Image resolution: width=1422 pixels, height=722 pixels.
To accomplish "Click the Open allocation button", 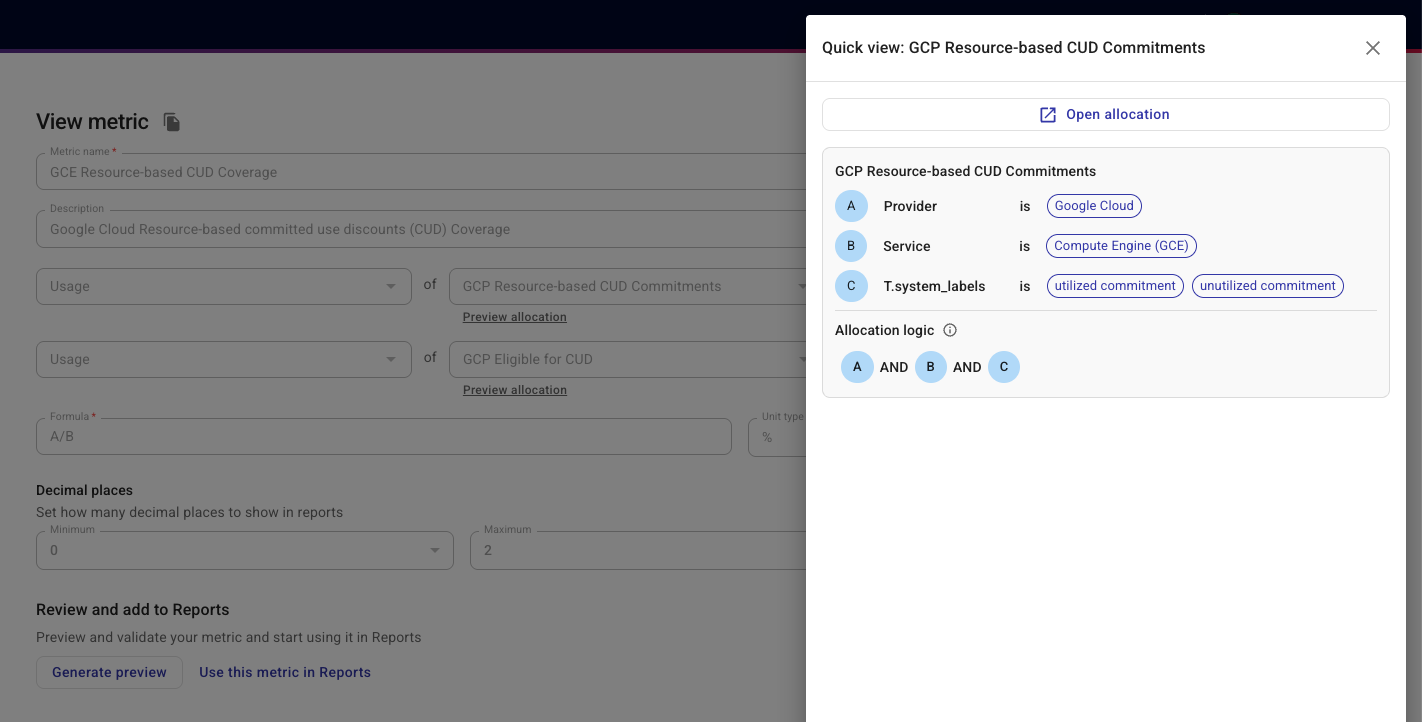I will (1105, 114).
